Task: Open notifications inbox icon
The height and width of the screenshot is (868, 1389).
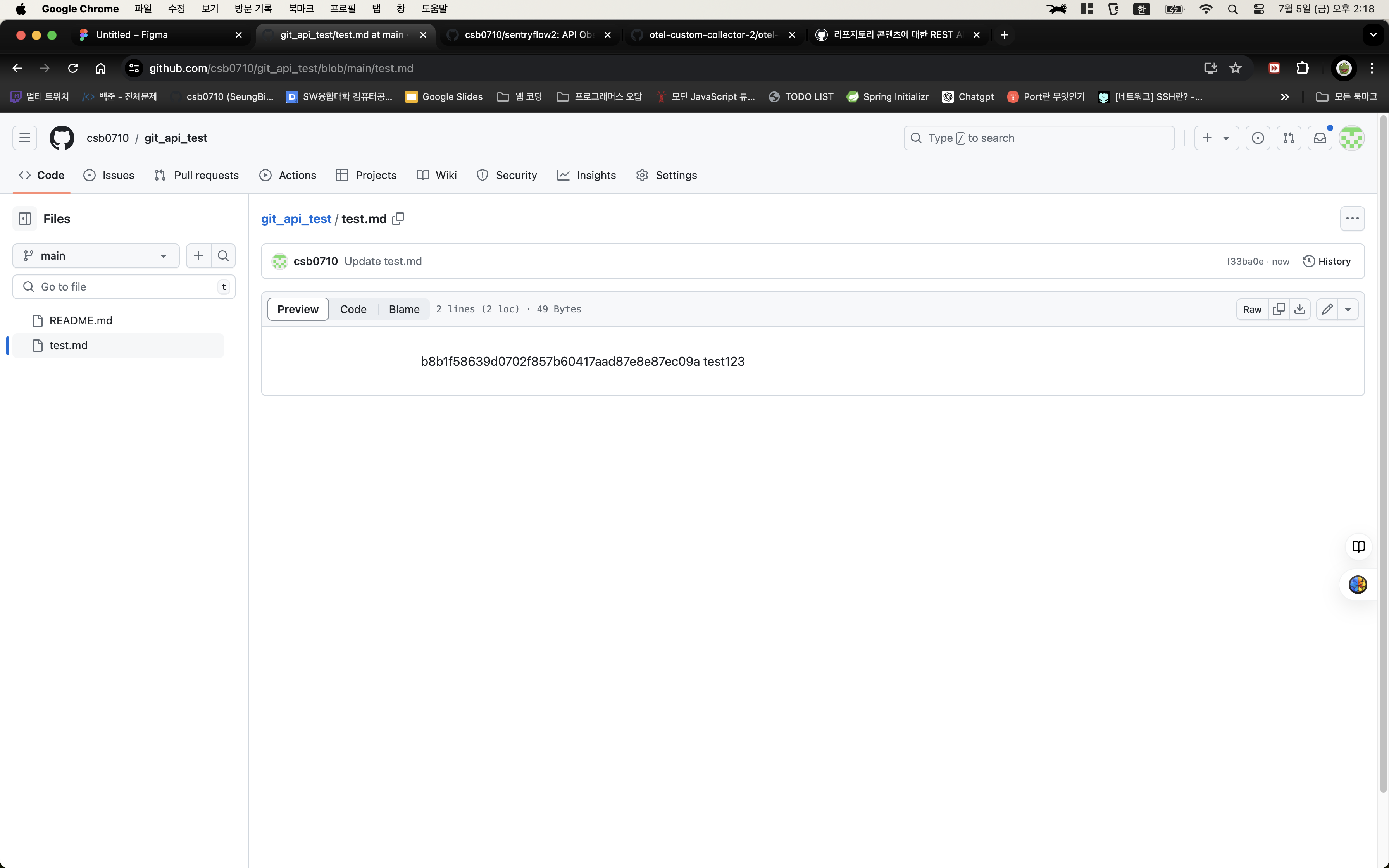Action: click(x=1320, y=138)
